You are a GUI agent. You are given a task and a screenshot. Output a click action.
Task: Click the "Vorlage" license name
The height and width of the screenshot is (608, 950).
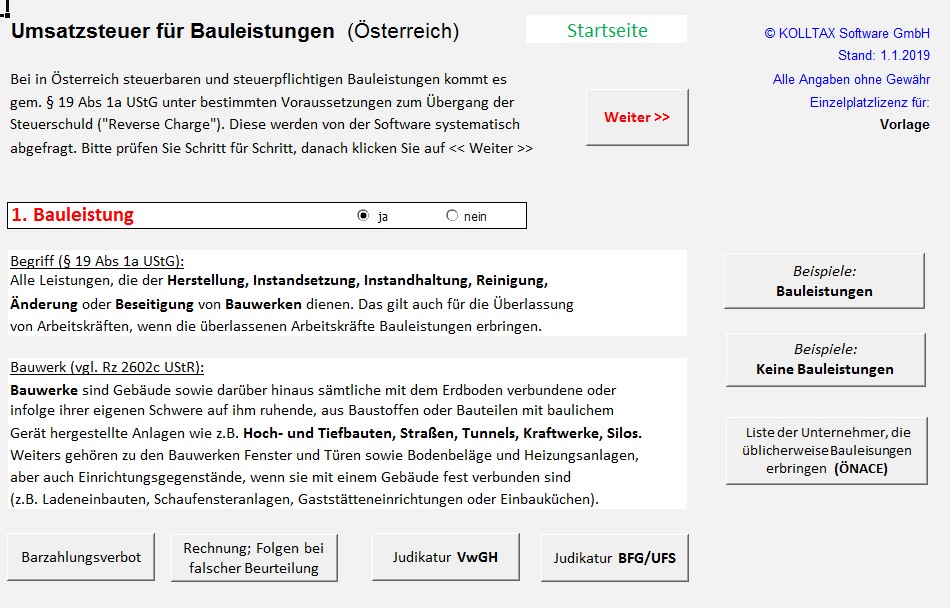click(x=904, y=125)
